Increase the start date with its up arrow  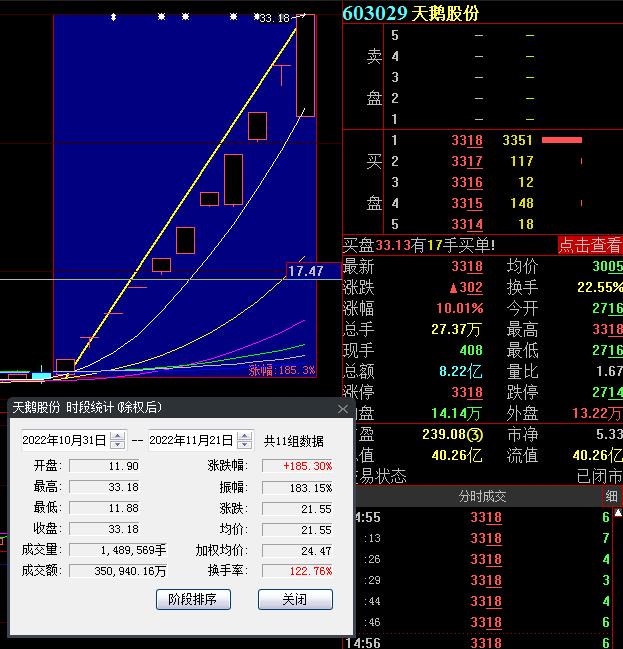pos(118,436)
